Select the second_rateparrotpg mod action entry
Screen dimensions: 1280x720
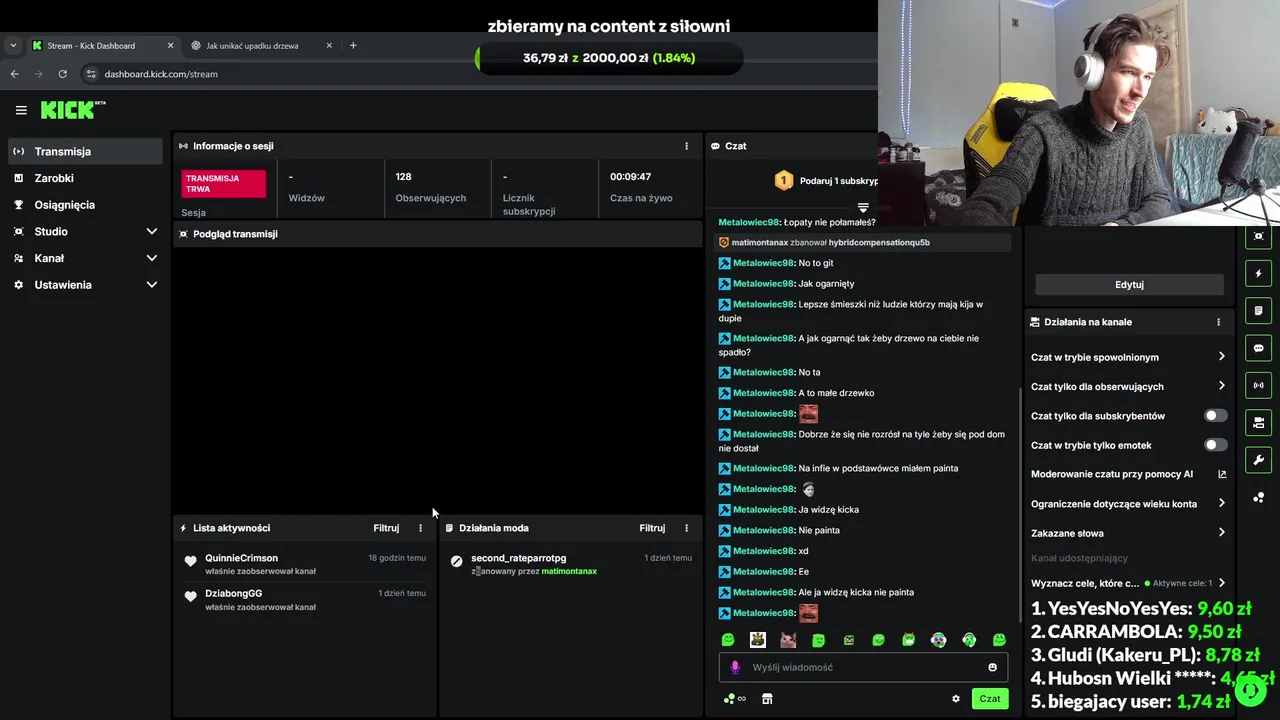571,564
